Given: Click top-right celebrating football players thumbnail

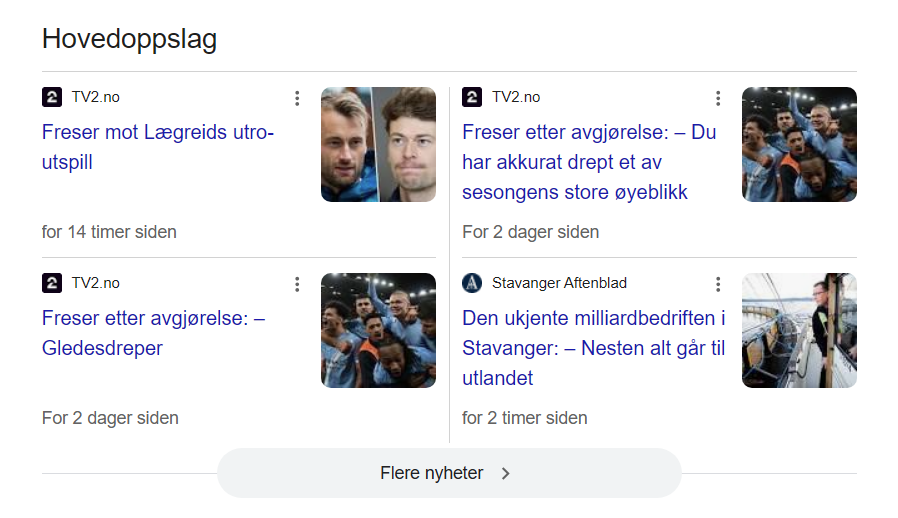Looking at the screenshot, I should click(x=799, y=145).
